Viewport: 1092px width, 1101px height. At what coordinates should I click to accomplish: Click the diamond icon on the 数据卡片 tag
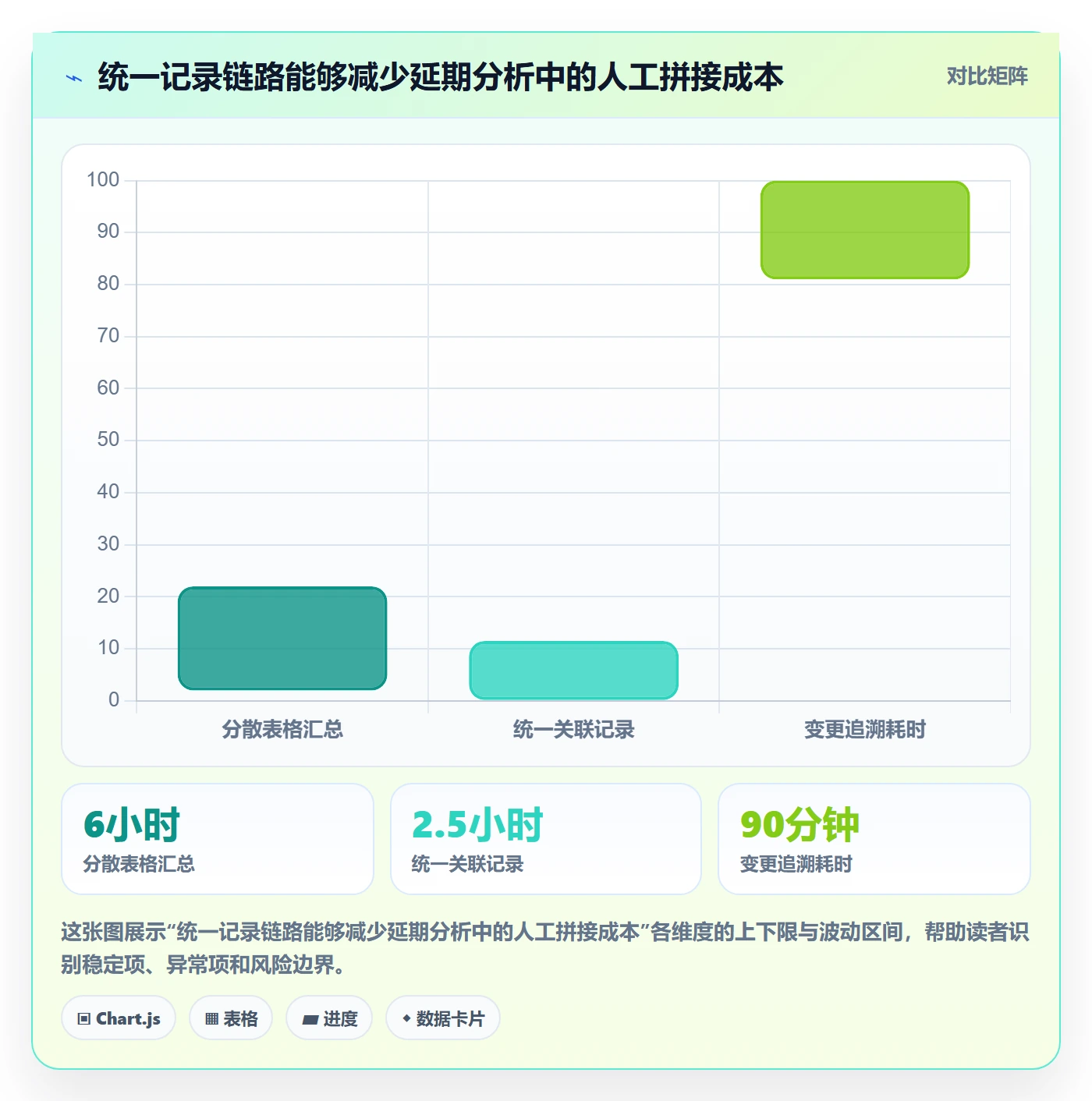[x=406, y=1018]
